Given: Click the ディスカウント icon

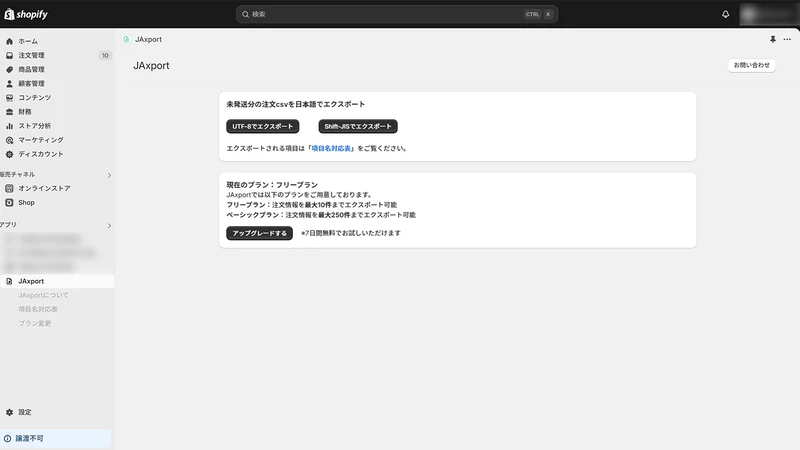Looking at the screenshot, I should 9,154.
